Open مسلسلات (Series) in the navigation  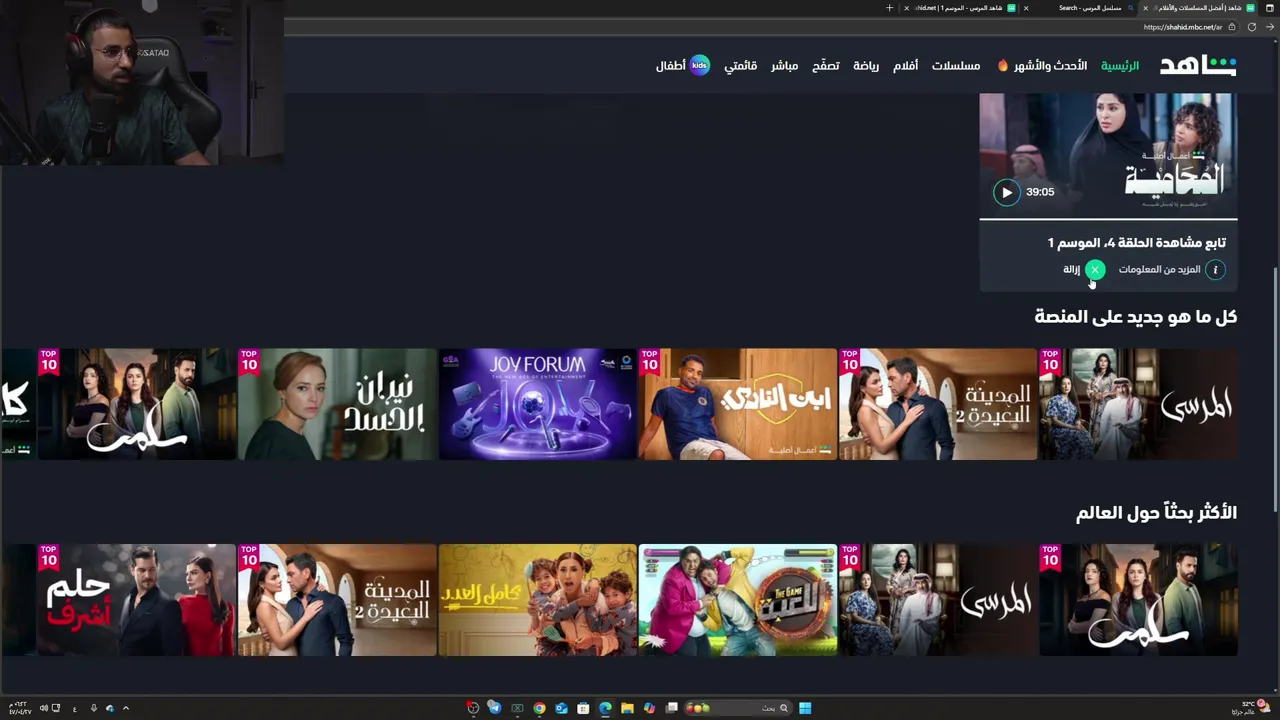pos(956,66)
